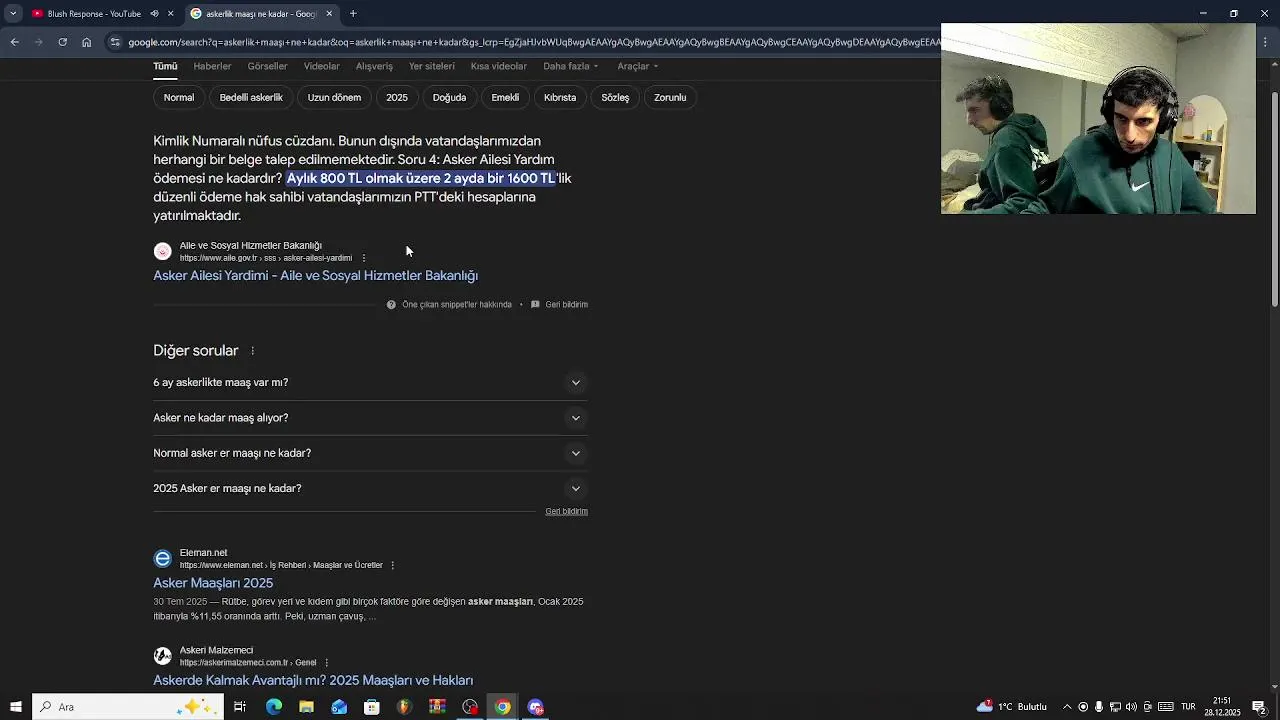Switch to Haberler results

(x=212, y=66)
